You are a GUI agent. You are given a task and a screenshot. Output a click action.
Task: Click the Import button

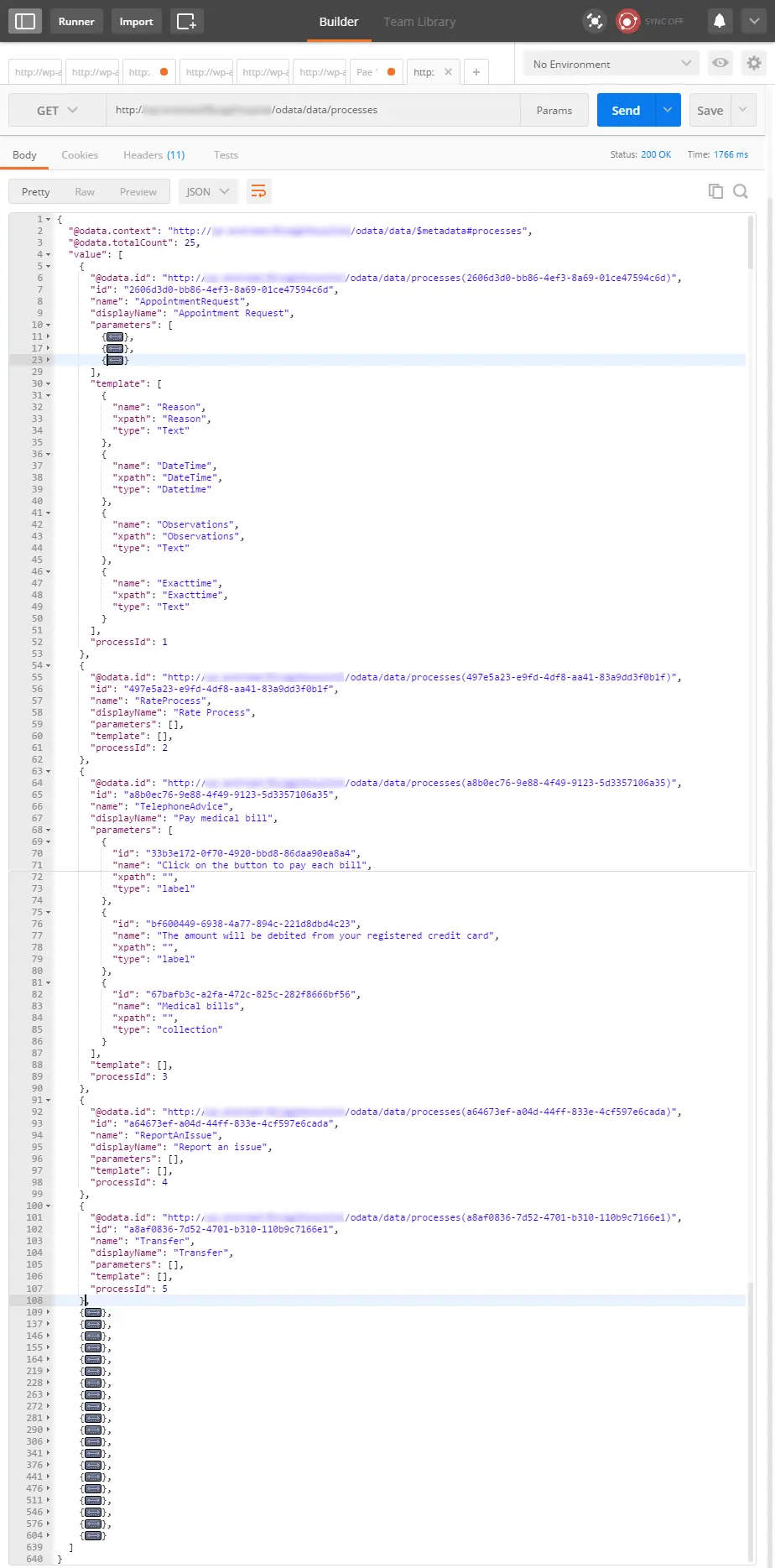click(136, 21)
